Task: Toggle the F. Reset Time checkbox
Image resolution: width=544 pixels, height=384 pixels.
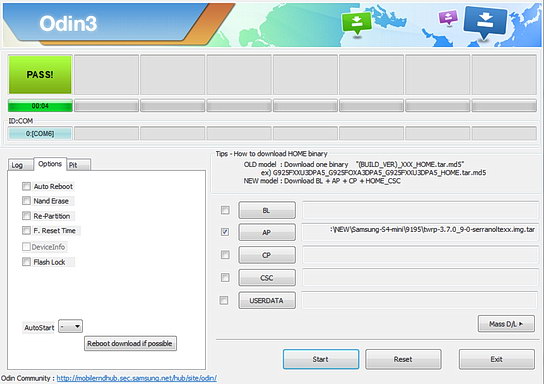Action: click(26, 230)
